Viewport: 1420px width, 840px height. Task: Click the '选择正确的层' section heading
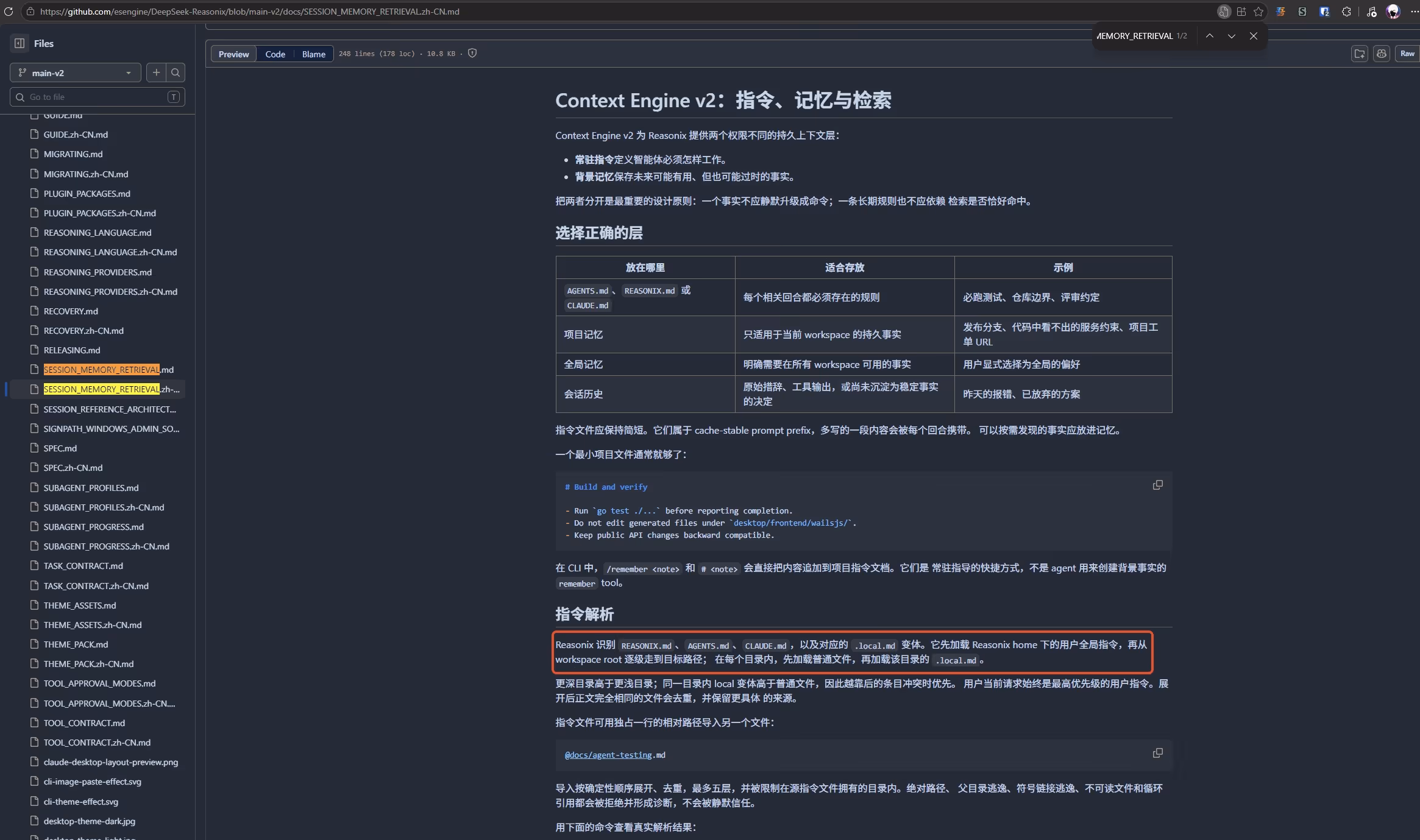pyautogui.click(x=599, y=233)
